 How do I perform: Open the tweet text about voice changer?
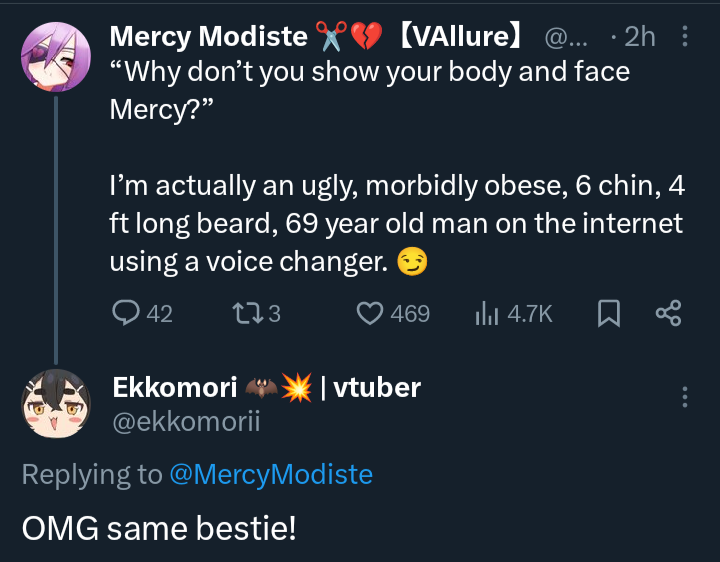(x=395, y=222)
